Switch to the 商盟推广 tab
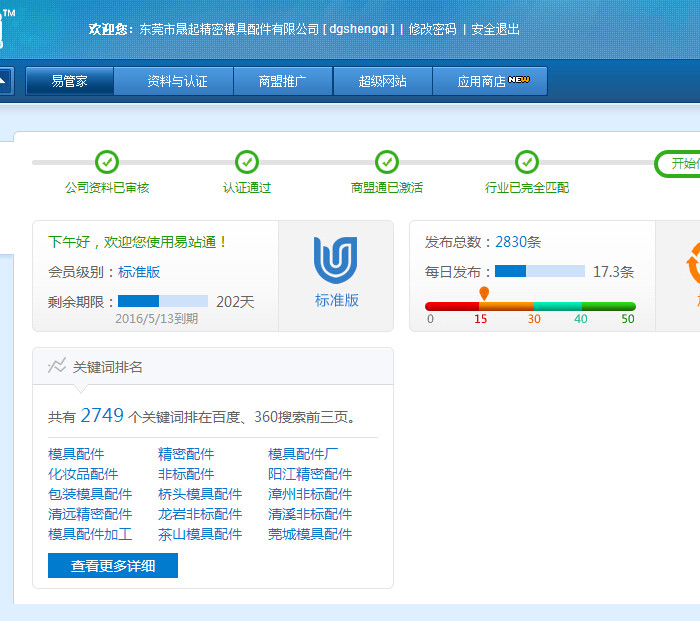The image size is (700, 621). (x=282, y=82)
